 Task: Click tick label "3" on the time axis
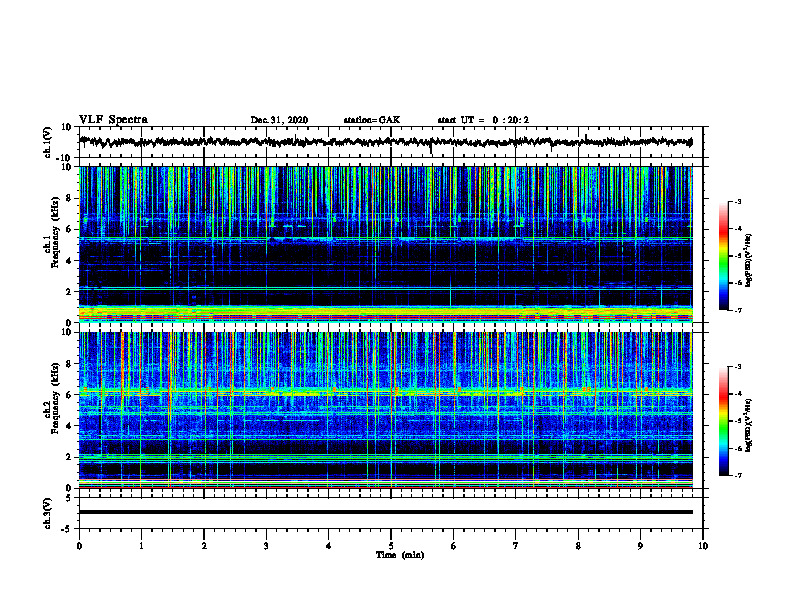pos(266,546)
